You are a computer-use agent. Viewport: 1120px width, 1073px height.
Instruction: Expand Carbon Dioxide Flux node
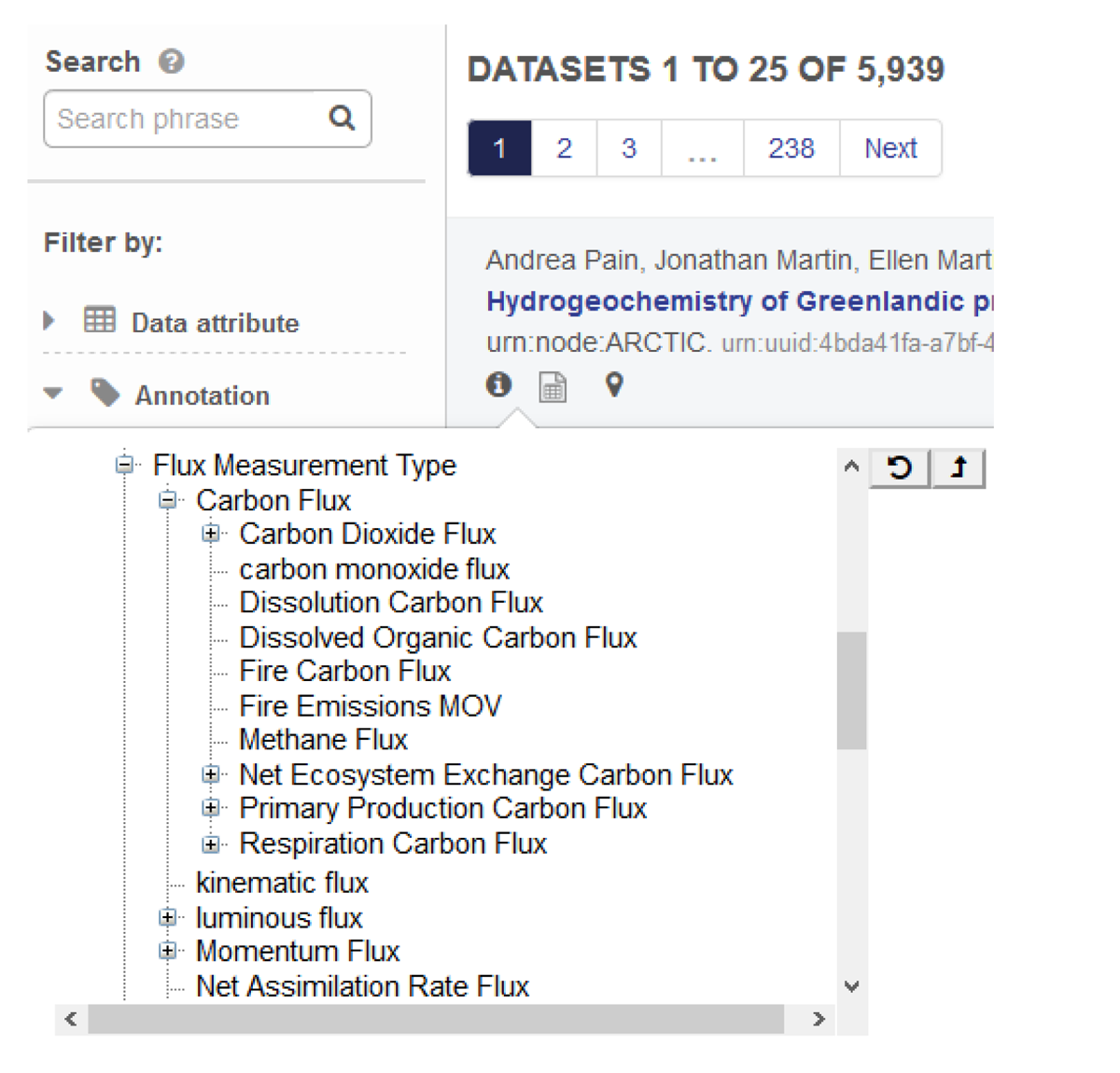(x=211, y=534)
